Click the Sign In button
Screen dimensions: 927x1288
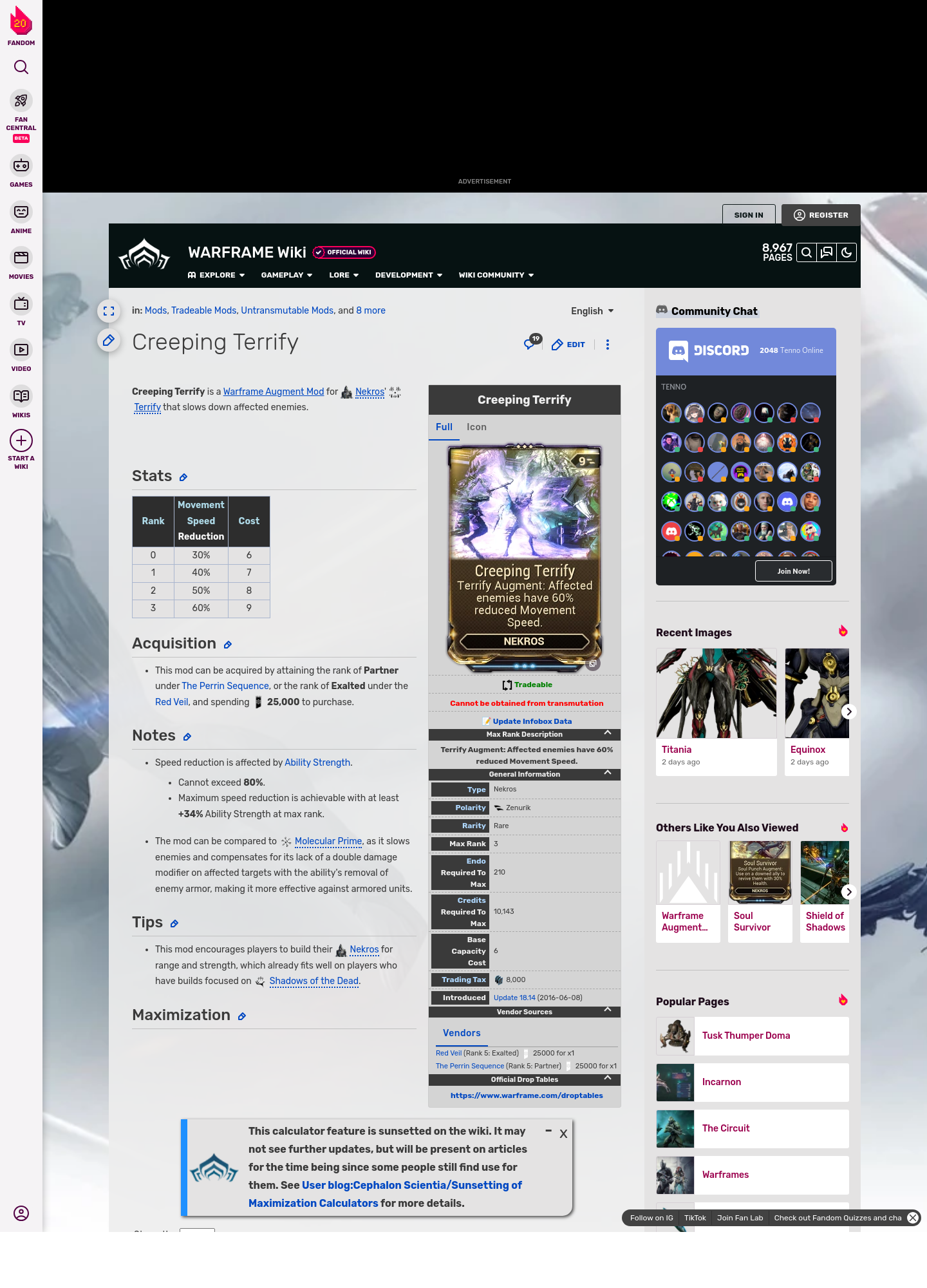(749, 215)
